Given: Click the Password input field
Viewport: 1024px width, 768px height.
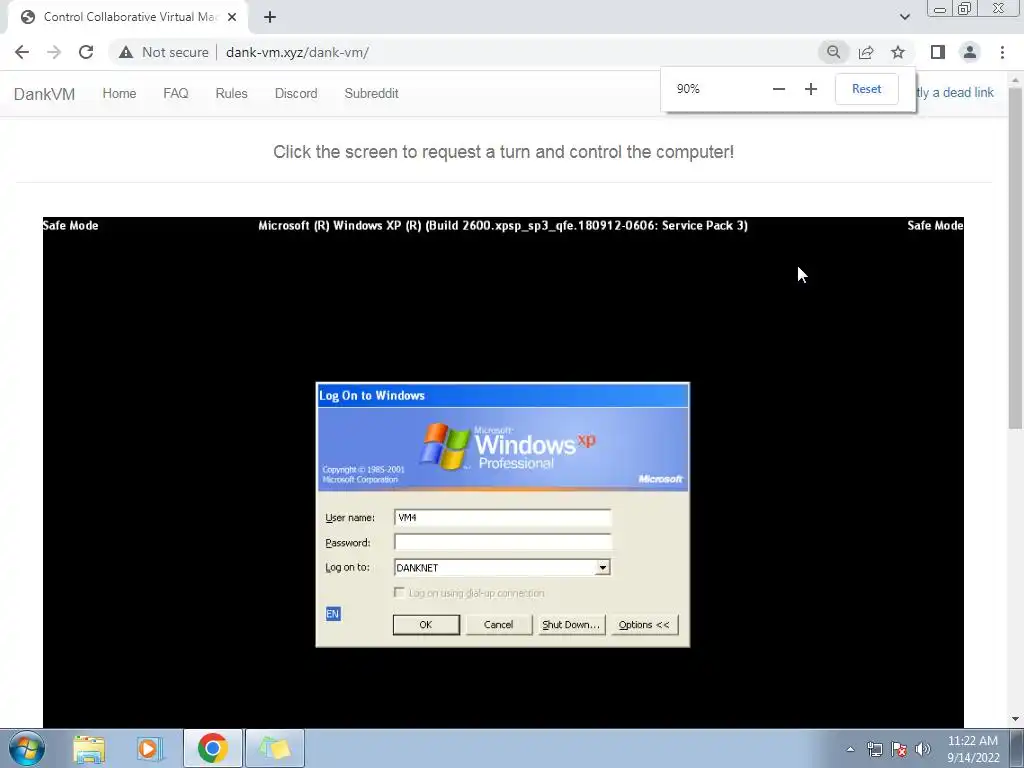Looking at the screenshot, I should click(x=502, y=542).
